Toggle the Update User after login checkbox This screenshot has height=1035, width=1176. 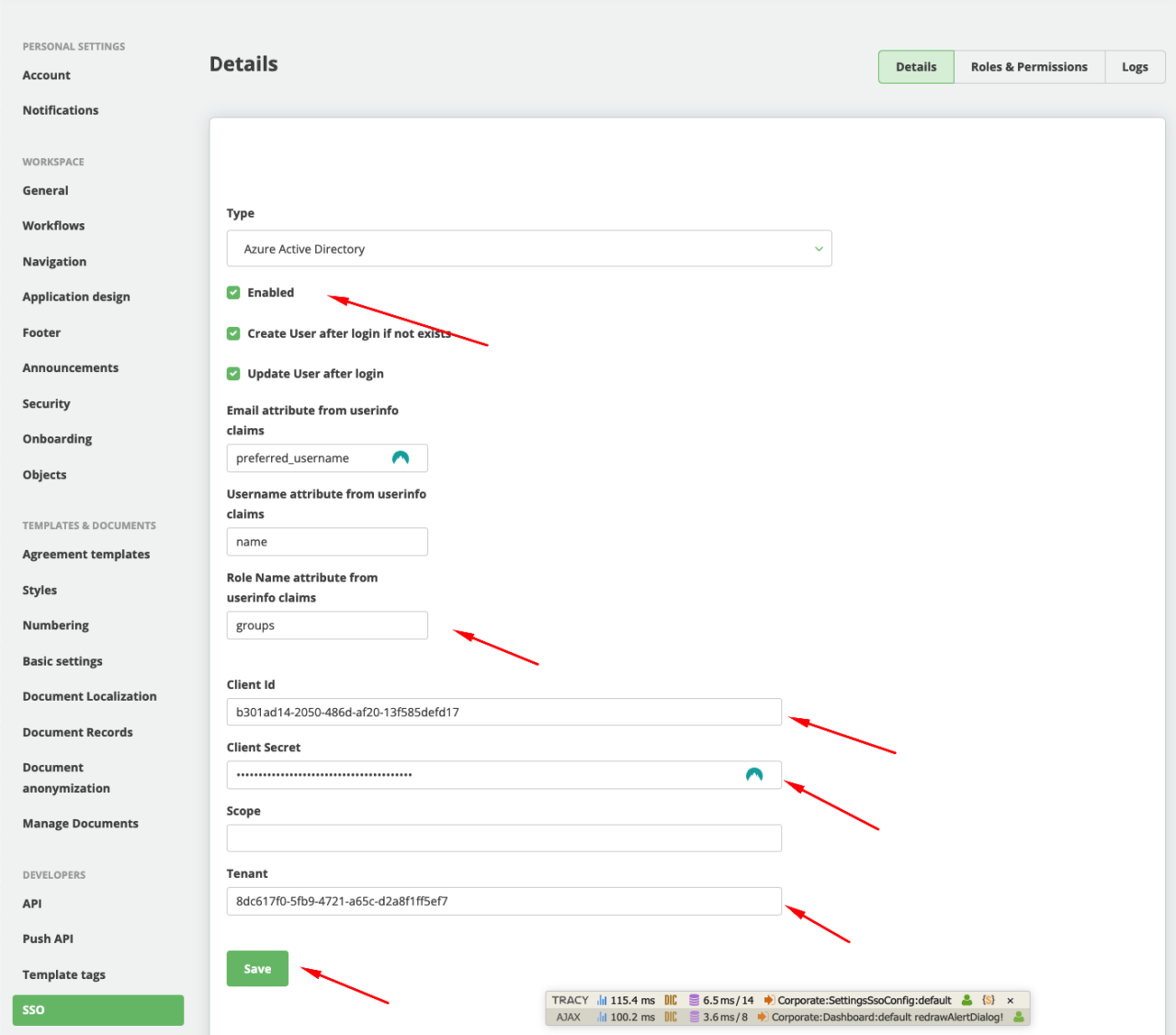pos(233,374)
